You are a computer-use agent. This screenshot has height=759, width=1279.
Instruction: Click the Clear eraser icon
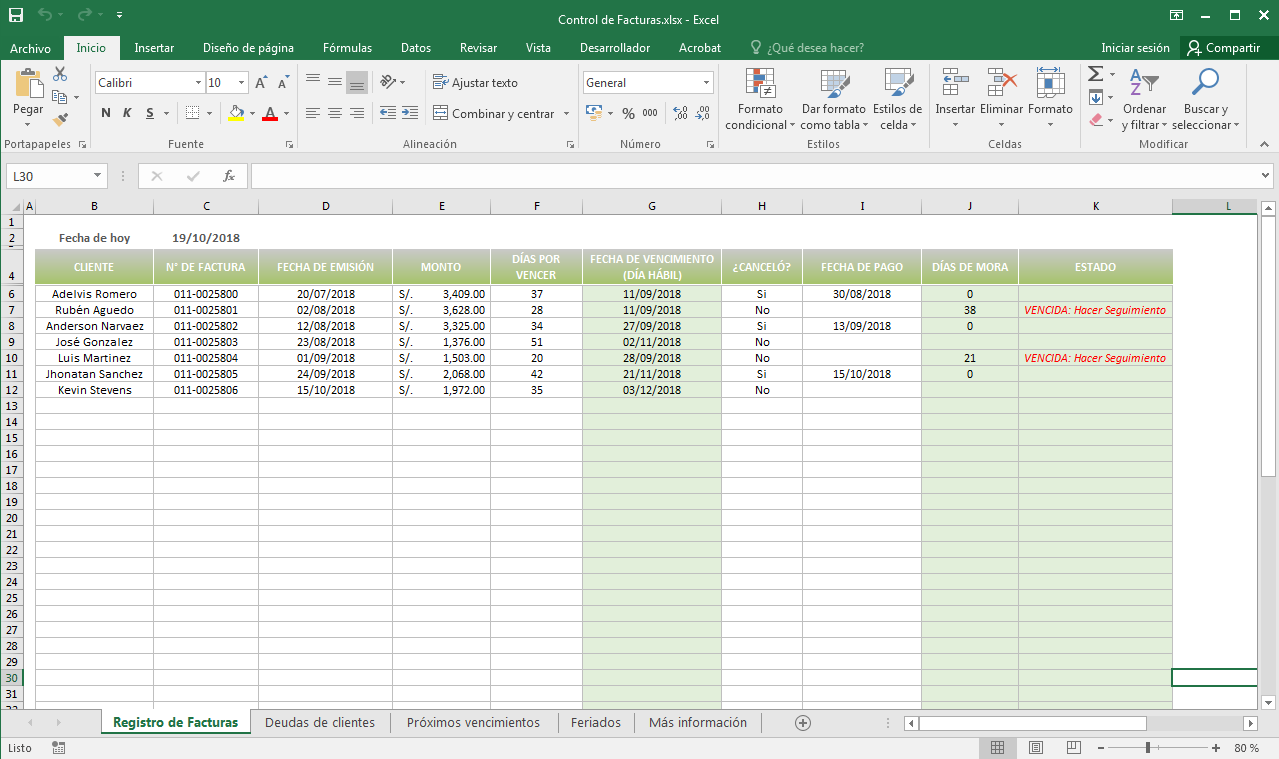[x=1096, y=120]
